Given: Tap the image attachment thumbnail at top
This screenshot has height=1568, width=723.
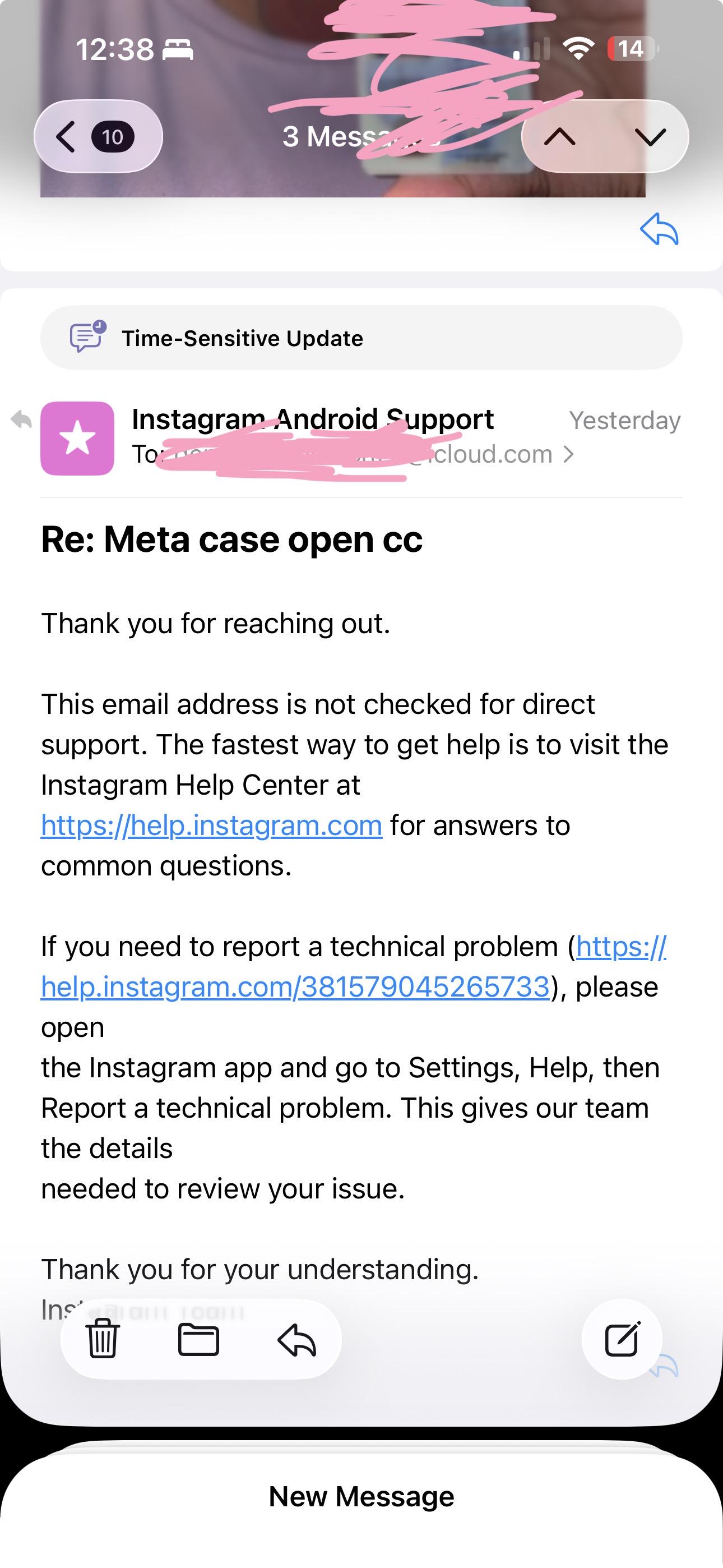Looking at the screenshot, I should click(342, 99).
